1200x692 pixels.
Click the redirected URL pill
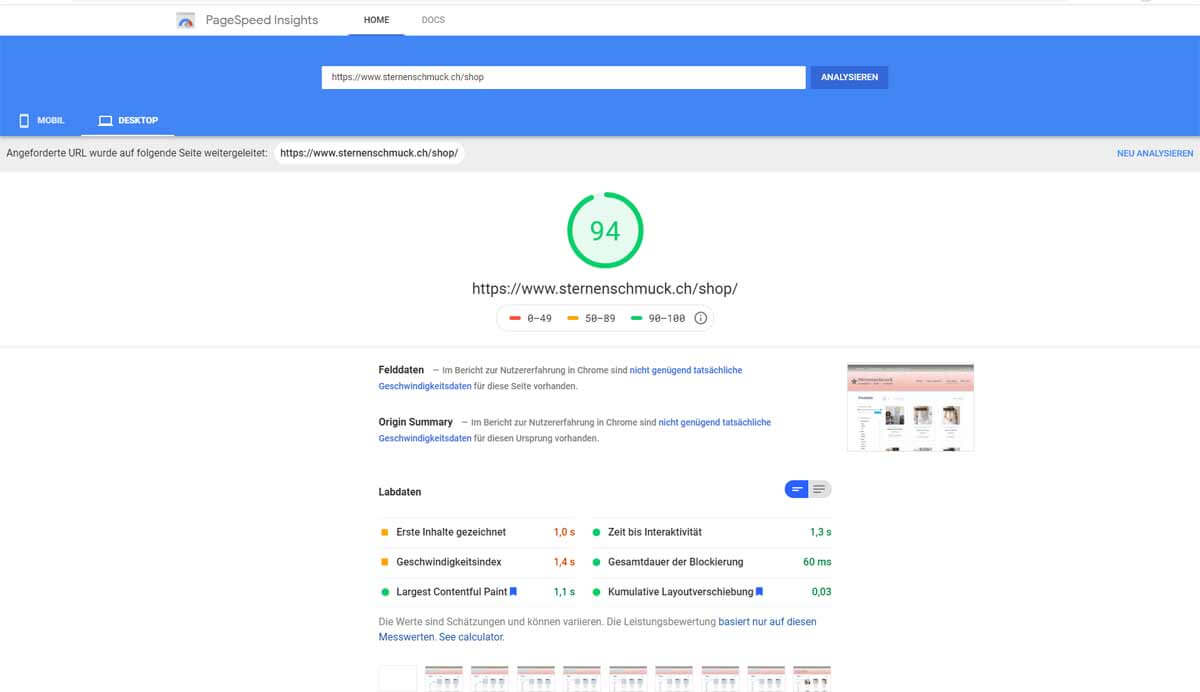[369, 153]
